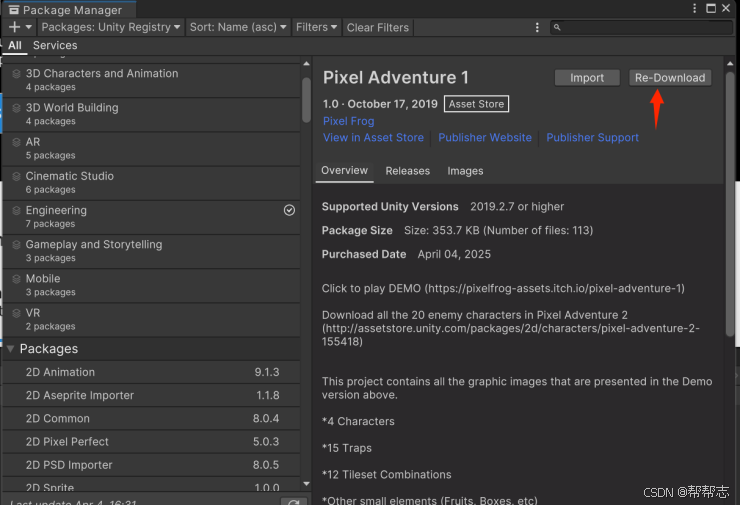Screen dimensions: 741x506
Task: Open the window kebab menu at top right
Action: click(694, 9)
